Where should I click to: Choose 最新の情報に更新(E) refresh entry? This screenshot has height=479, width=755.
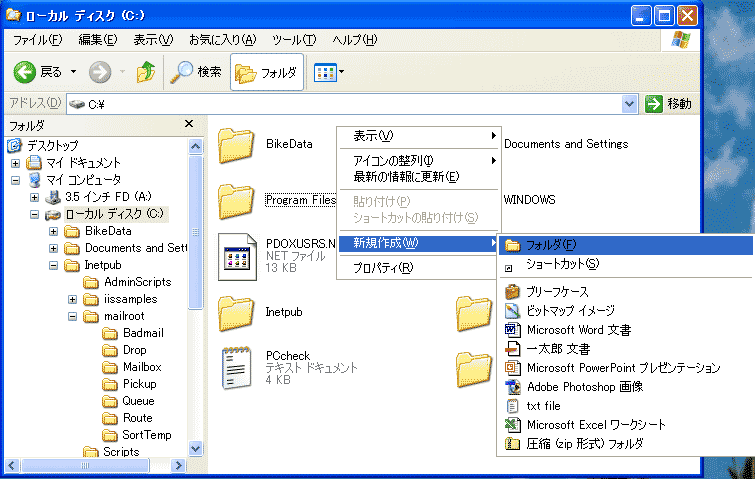click(418, 177)
